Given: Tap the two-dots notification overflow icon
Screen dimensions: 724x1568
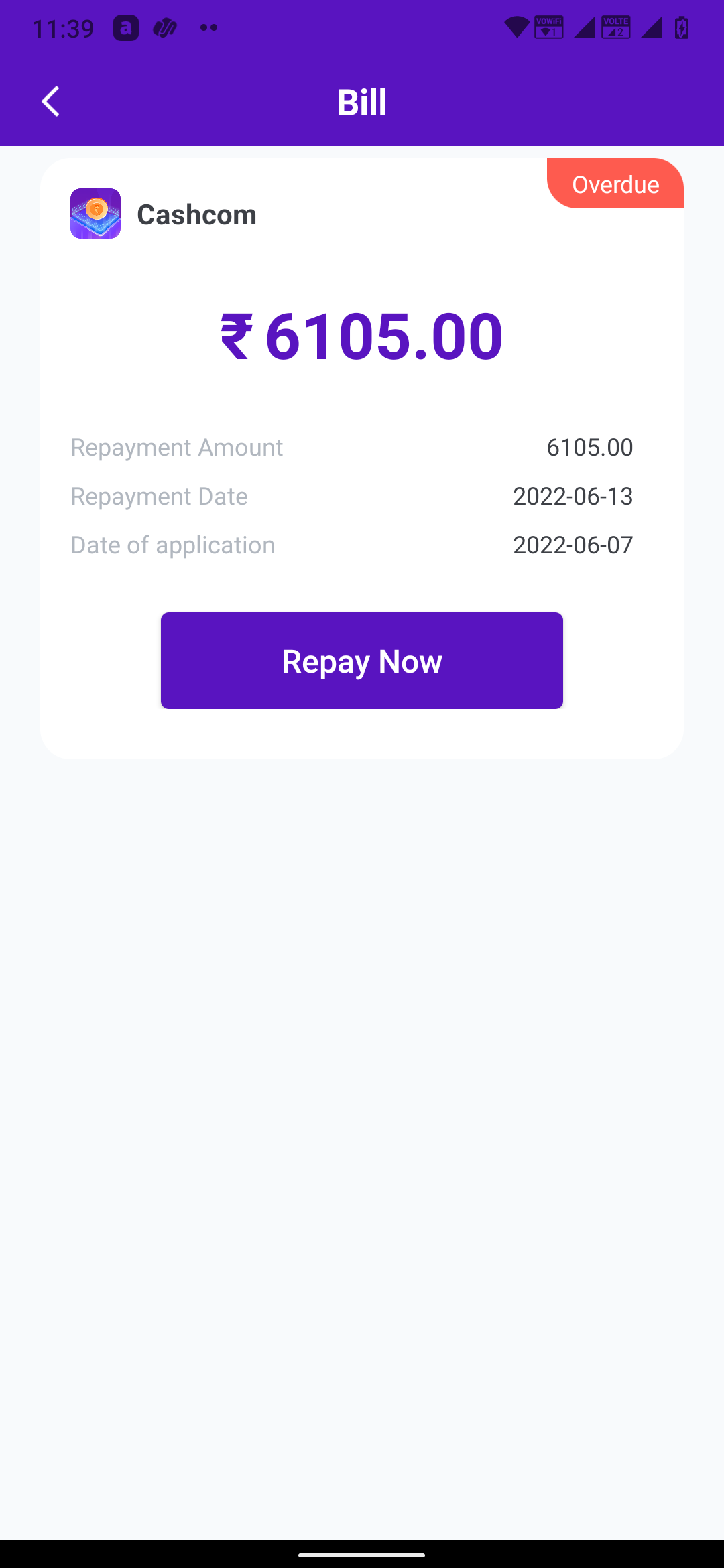Looking at the screenshot, I should tap(208, 28).
